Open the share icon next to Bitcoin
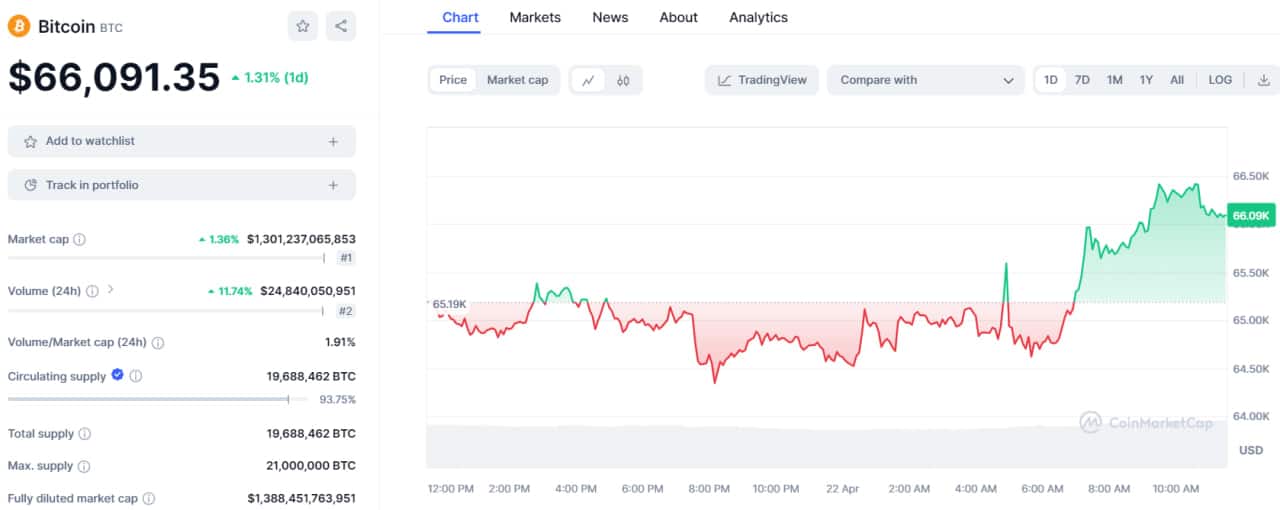Viewport: 1280px width, 510px height. [x=341, y=26]
